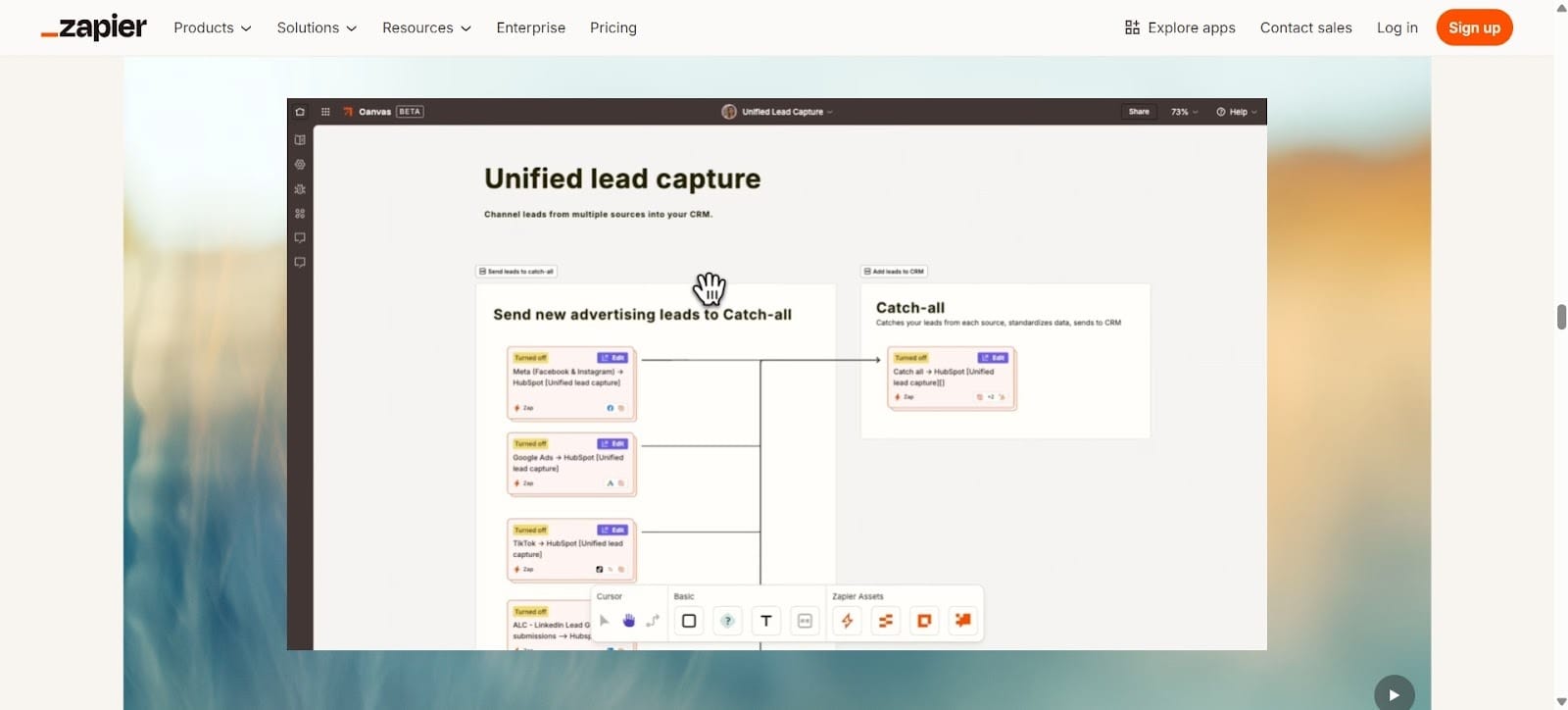This screenshot has height=710, width=1568.
Task: Click Edit on the Catch all zap card
Action: [x=993, y=358]
